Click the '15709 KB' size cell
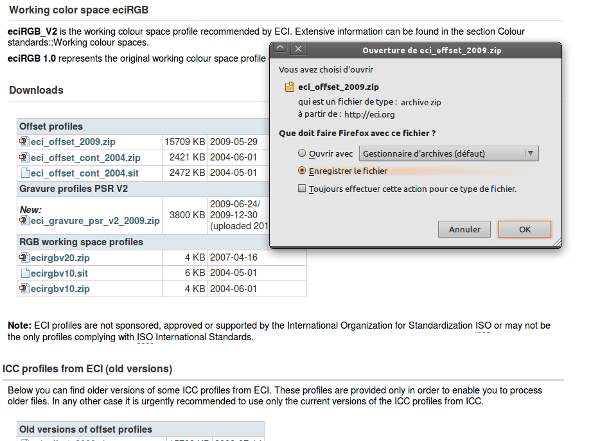600x441 pixels. click(185, 142)
